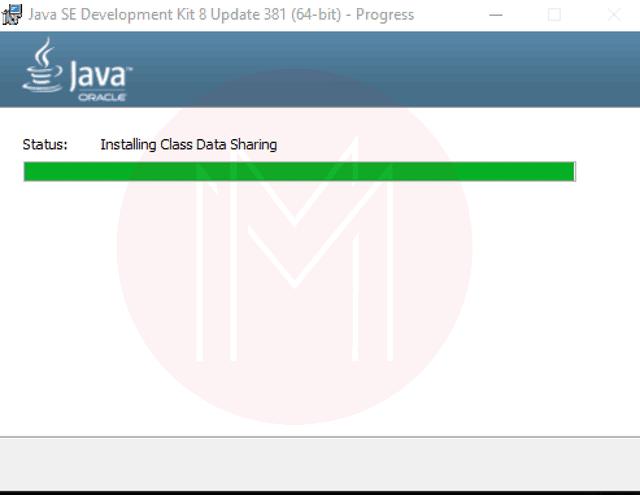Click the green installation progress bar

pyautogui.click(x=299, y=171)
